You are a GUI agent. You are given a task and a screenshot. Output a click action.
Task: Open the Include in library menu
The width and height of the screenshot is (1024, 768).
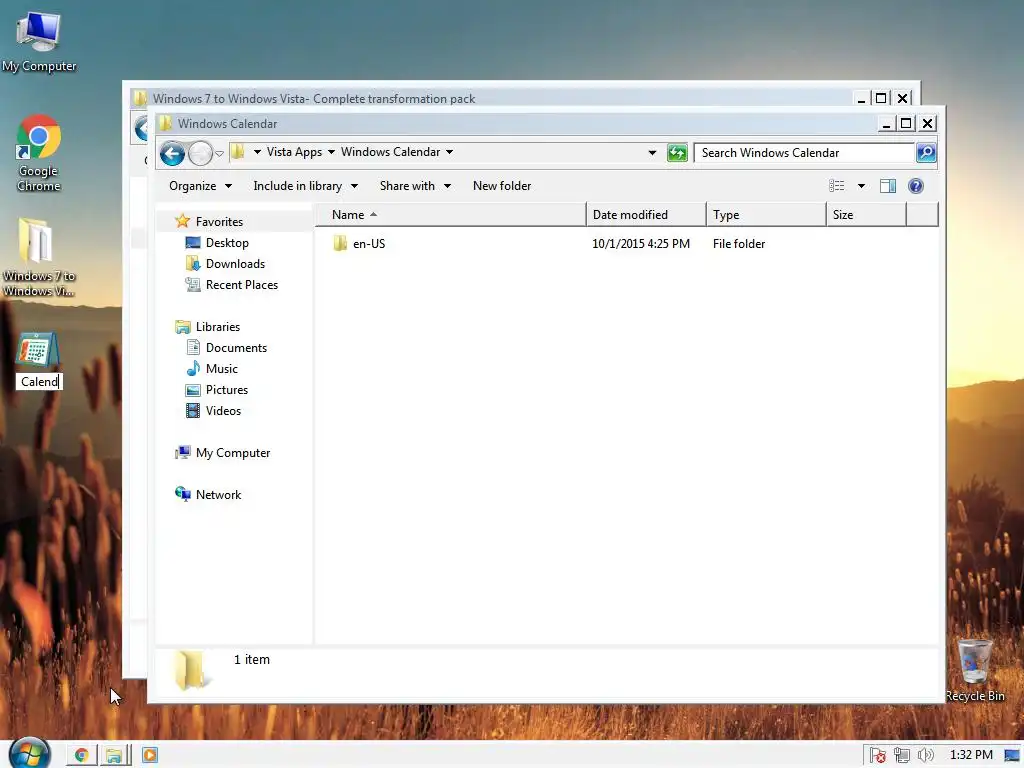(305, 186)
